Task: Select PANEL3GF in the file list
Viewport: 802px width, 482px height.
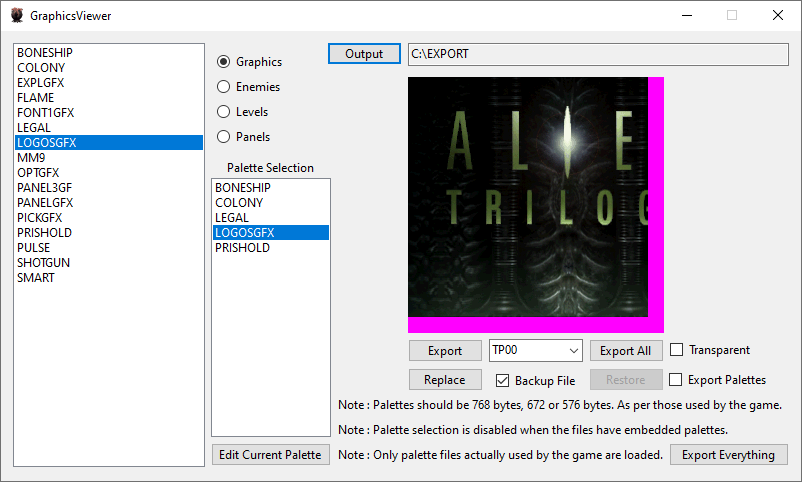Action: click(109, 188)
